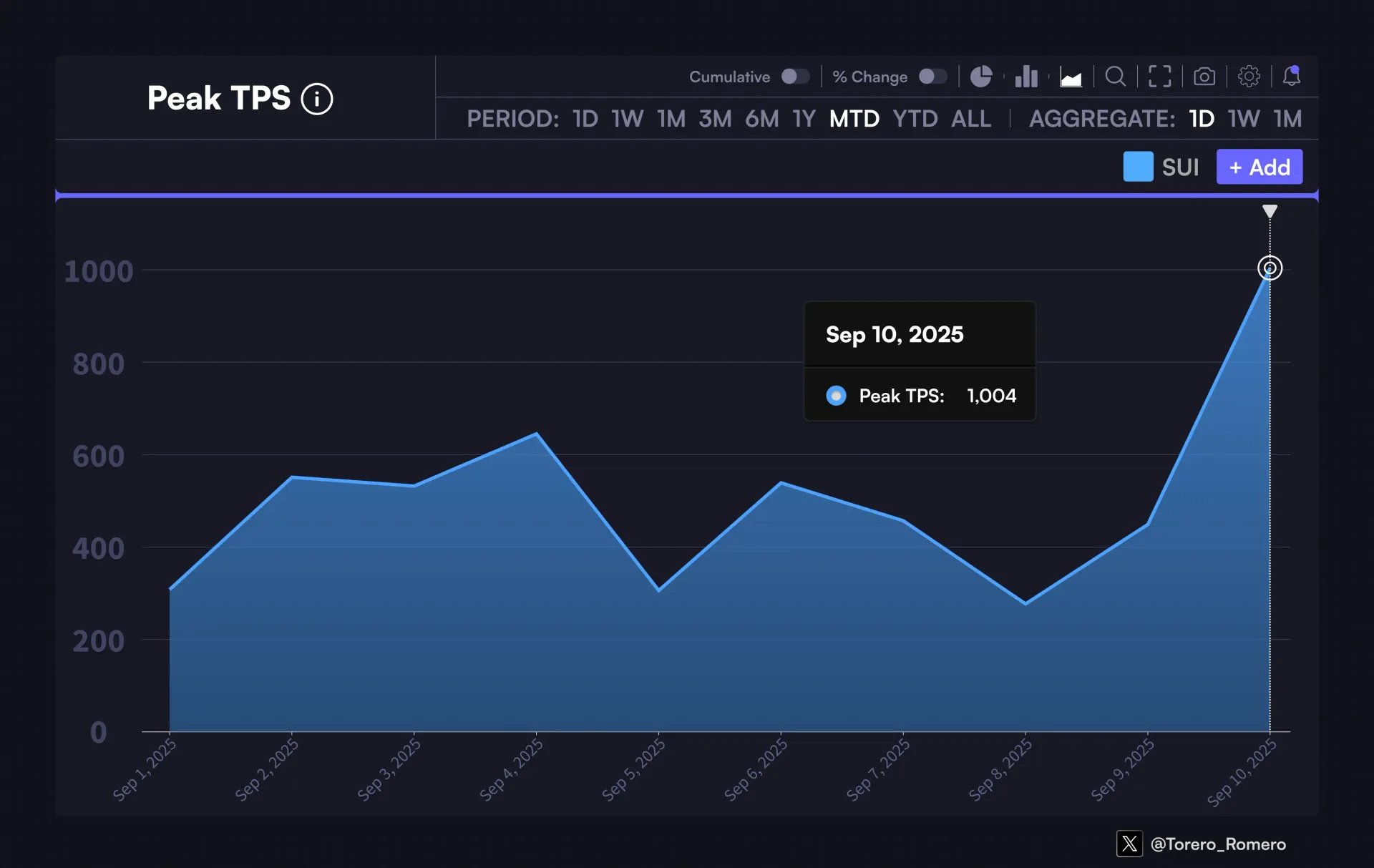Click the Sep 10 data point marker
Viewport: 1374px width, 868px height.
1270,268
